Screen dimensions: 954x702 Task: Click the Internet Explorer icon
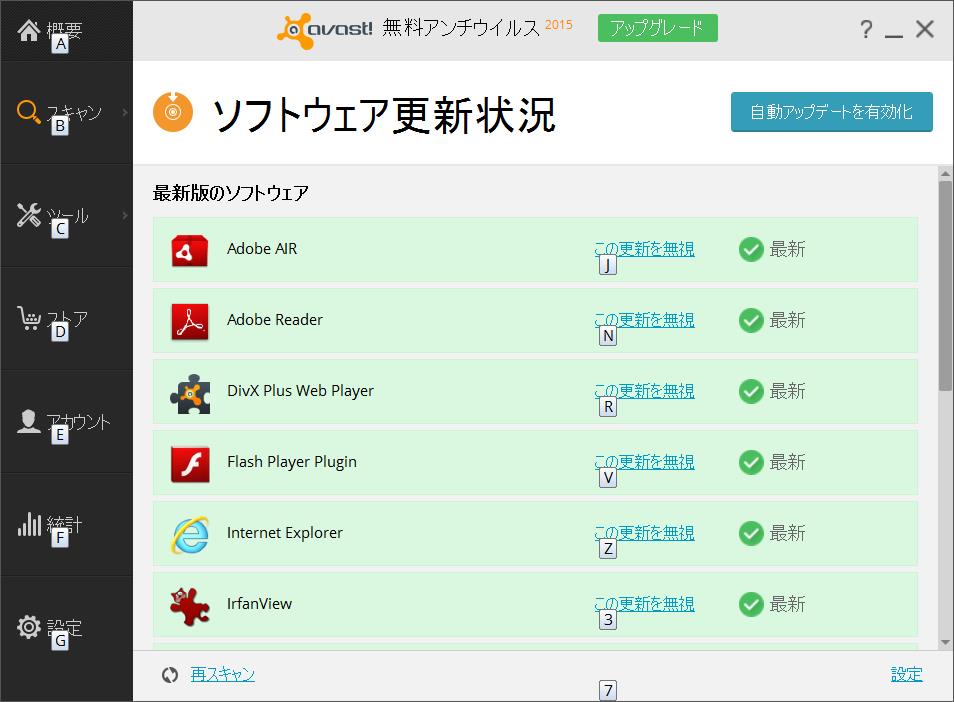[190, 535]
